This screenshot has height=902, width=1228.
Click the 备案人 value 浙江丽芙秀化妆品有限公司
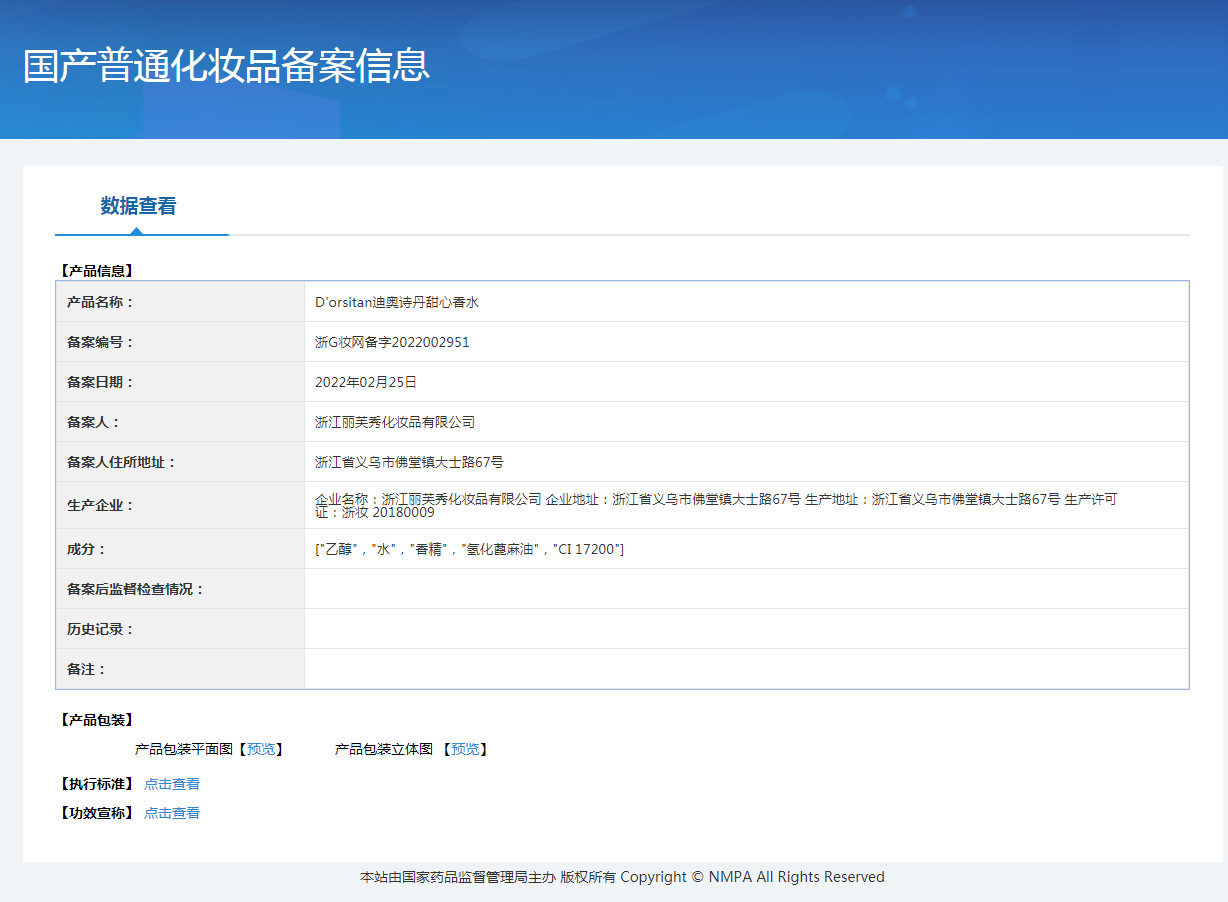395,422
